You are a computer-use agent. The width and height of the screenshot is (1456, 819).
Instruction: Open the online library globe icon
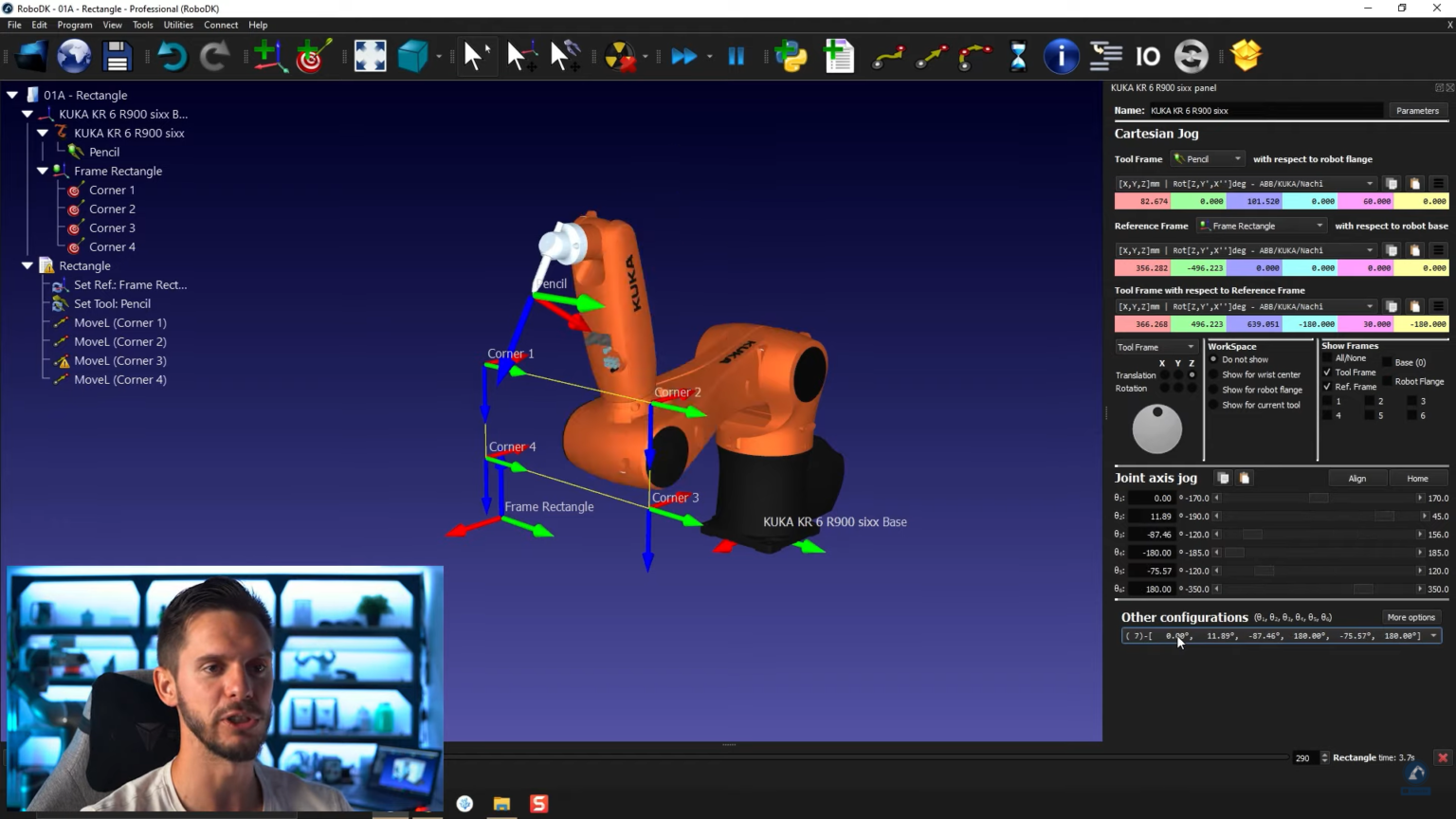(x=73, y=56)
